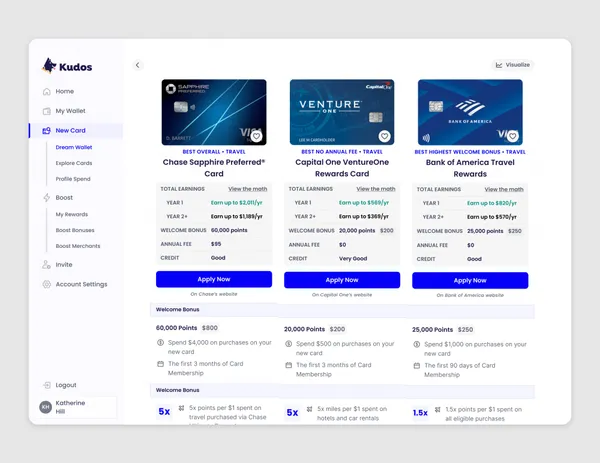Click 'Earn up to $2,011/yr' text
The image size is (600, 463).
pos(236,202)
